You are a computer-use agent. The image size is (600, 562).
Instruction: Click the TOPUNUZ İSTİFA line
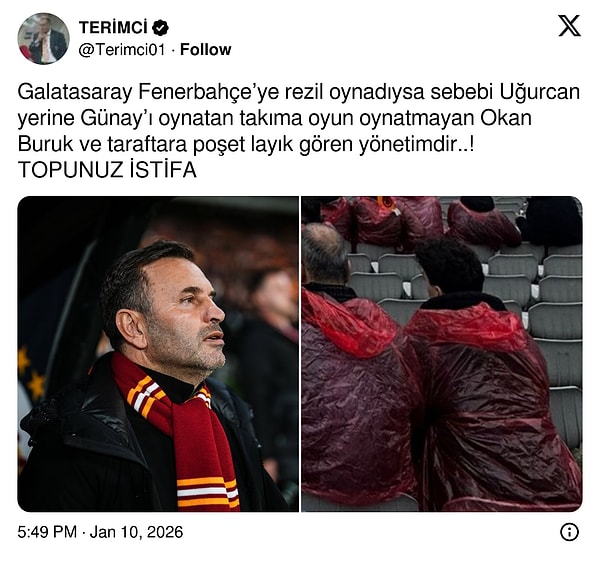(107, 170)
